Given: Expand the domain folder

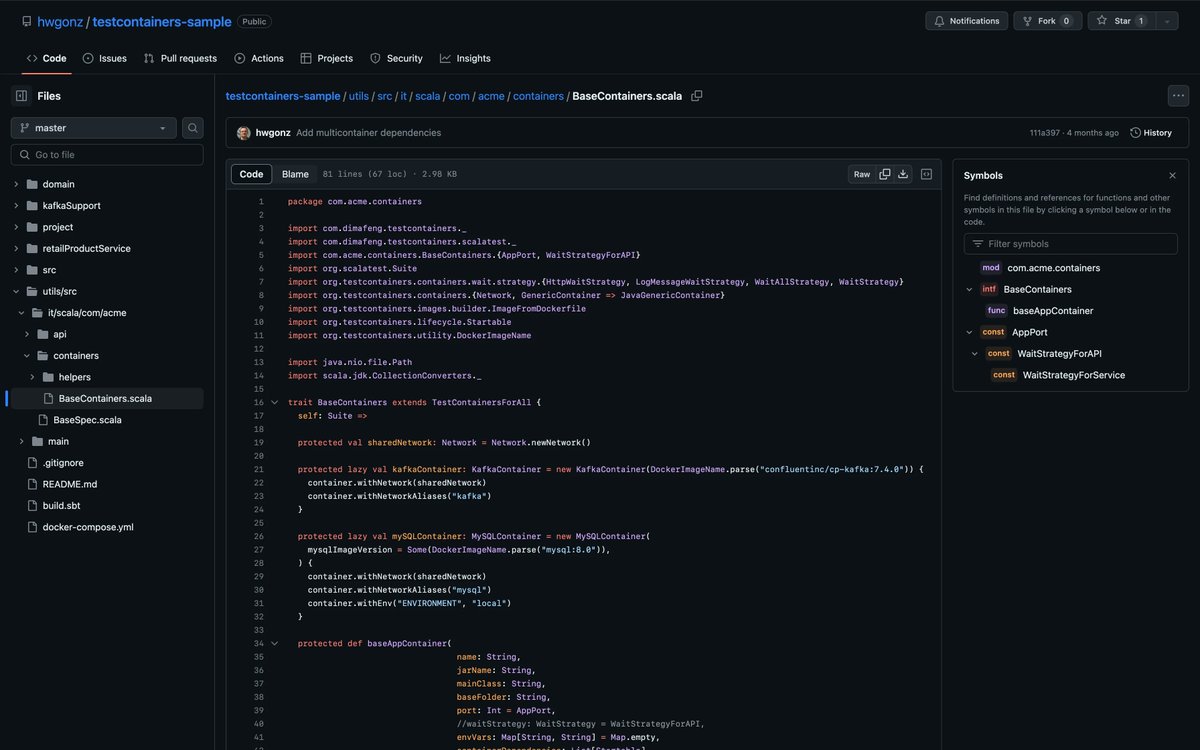Looking at the screenshot, I should click(16, 184).
